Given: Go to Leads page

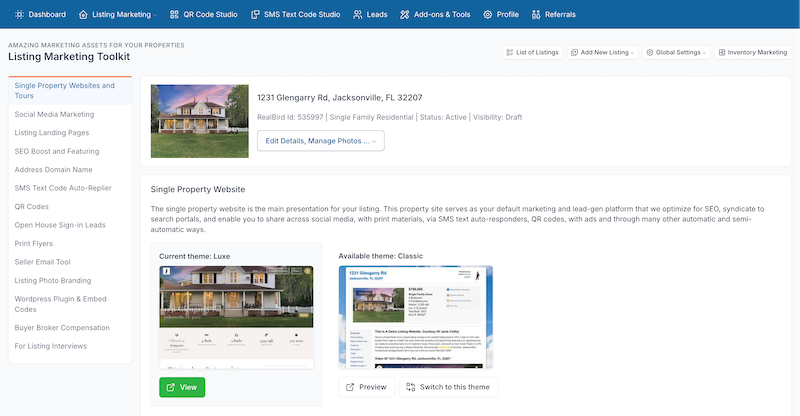Looking at the screenshot, I should (370, 14).
